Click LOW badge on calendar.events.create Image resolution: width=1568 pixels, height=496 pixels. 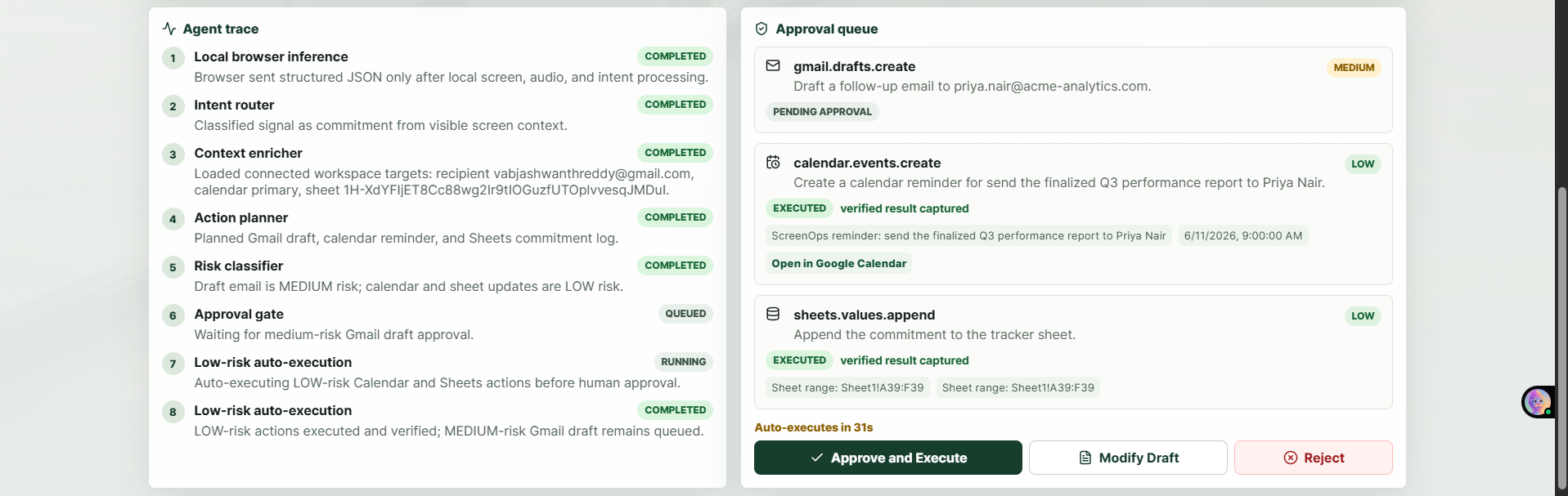[x=1363, y=164]
